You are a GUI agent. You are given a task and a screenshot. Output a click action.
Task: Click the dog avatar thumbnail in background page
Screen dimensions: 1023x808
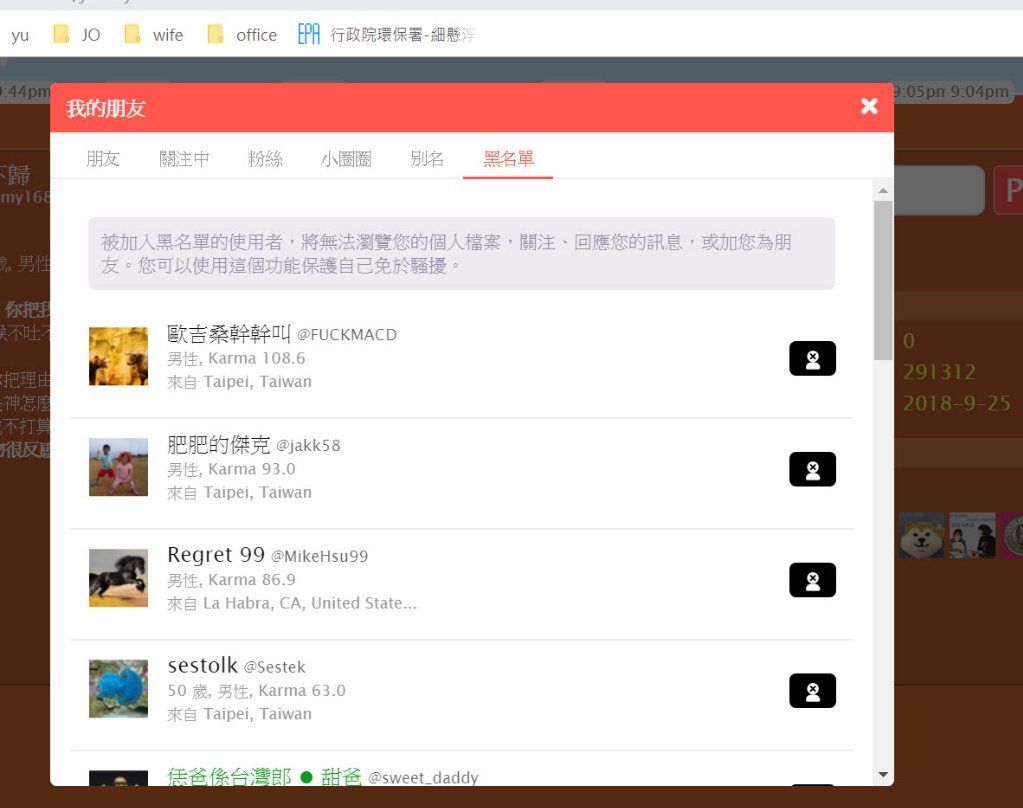921,535
